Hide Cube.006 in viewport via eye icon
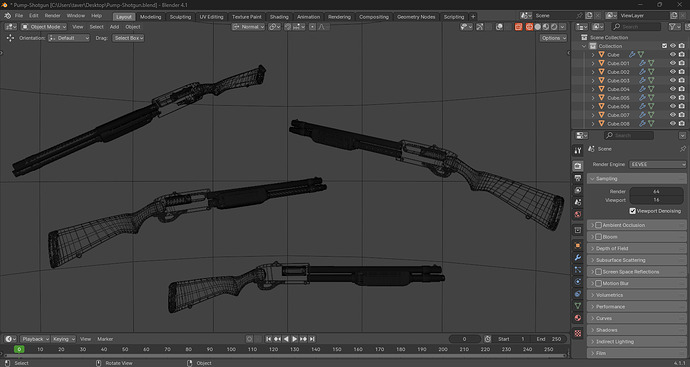This screenshot has height=367, width=690. [672, 106]
